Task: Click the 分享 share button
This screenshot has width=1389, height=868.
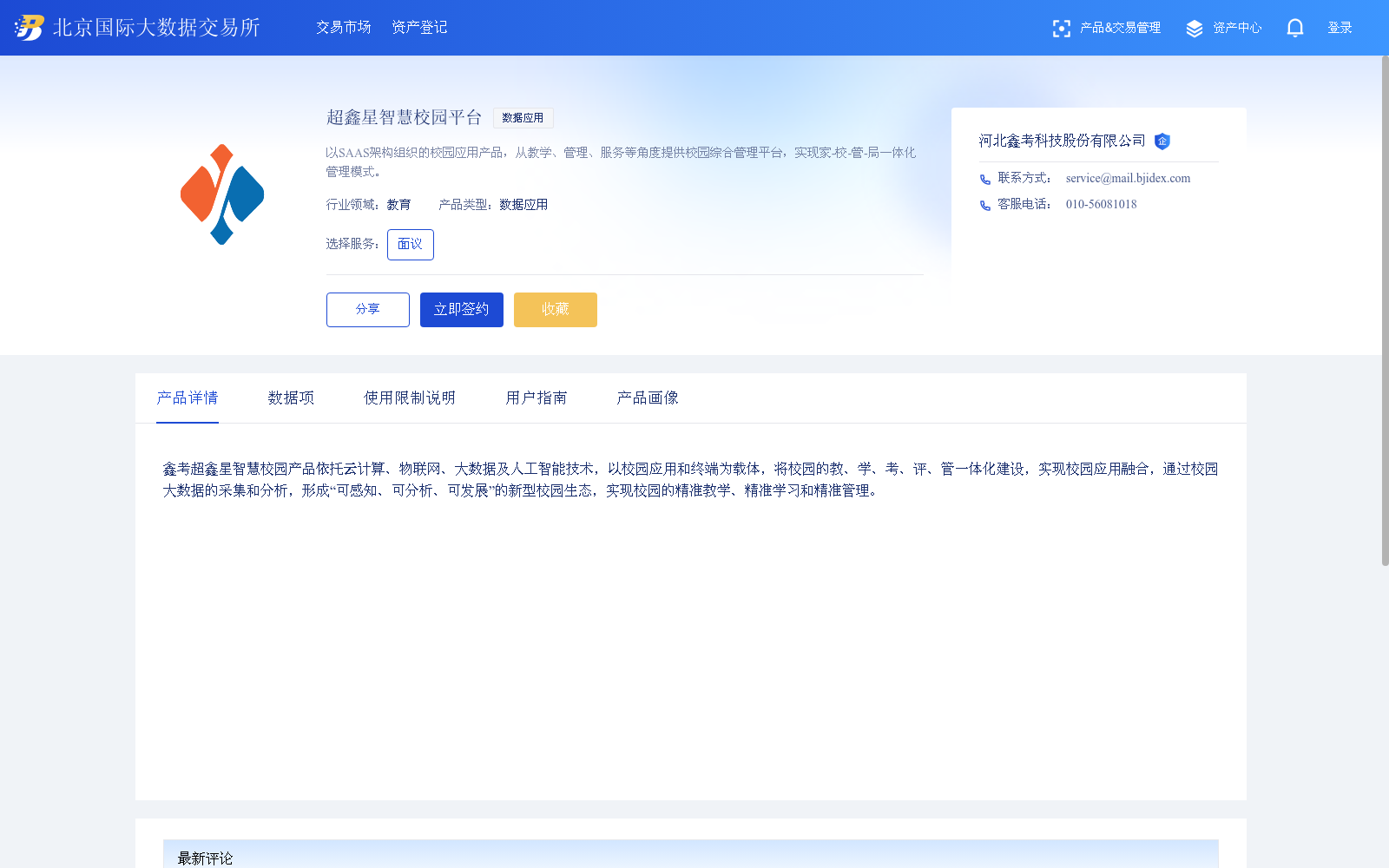Action: tap(368, 310)
